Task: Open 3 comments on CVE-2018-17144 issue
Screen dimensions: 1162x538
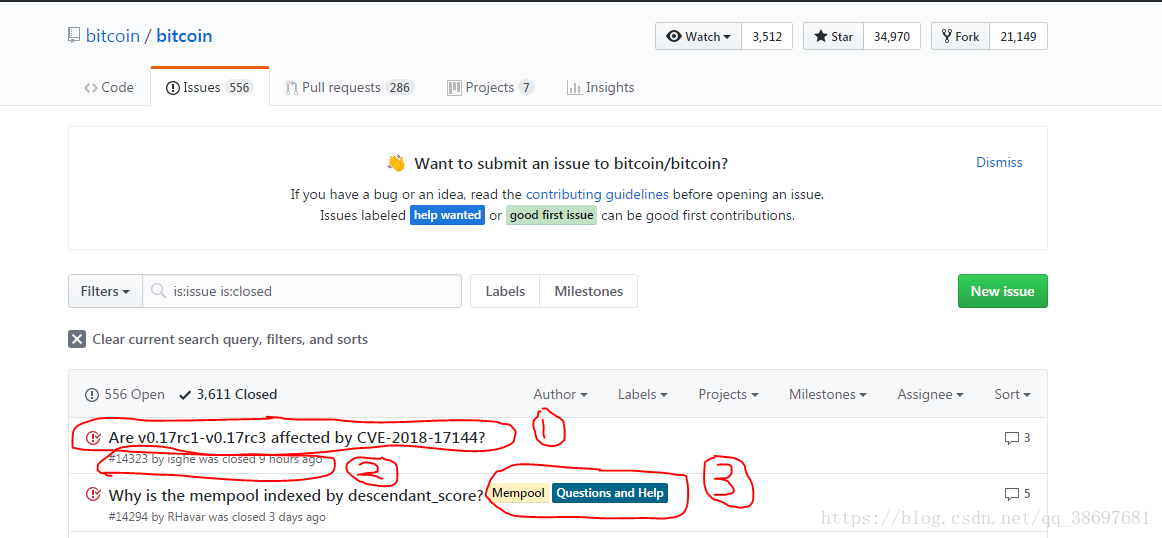Action: point(1017,438)
